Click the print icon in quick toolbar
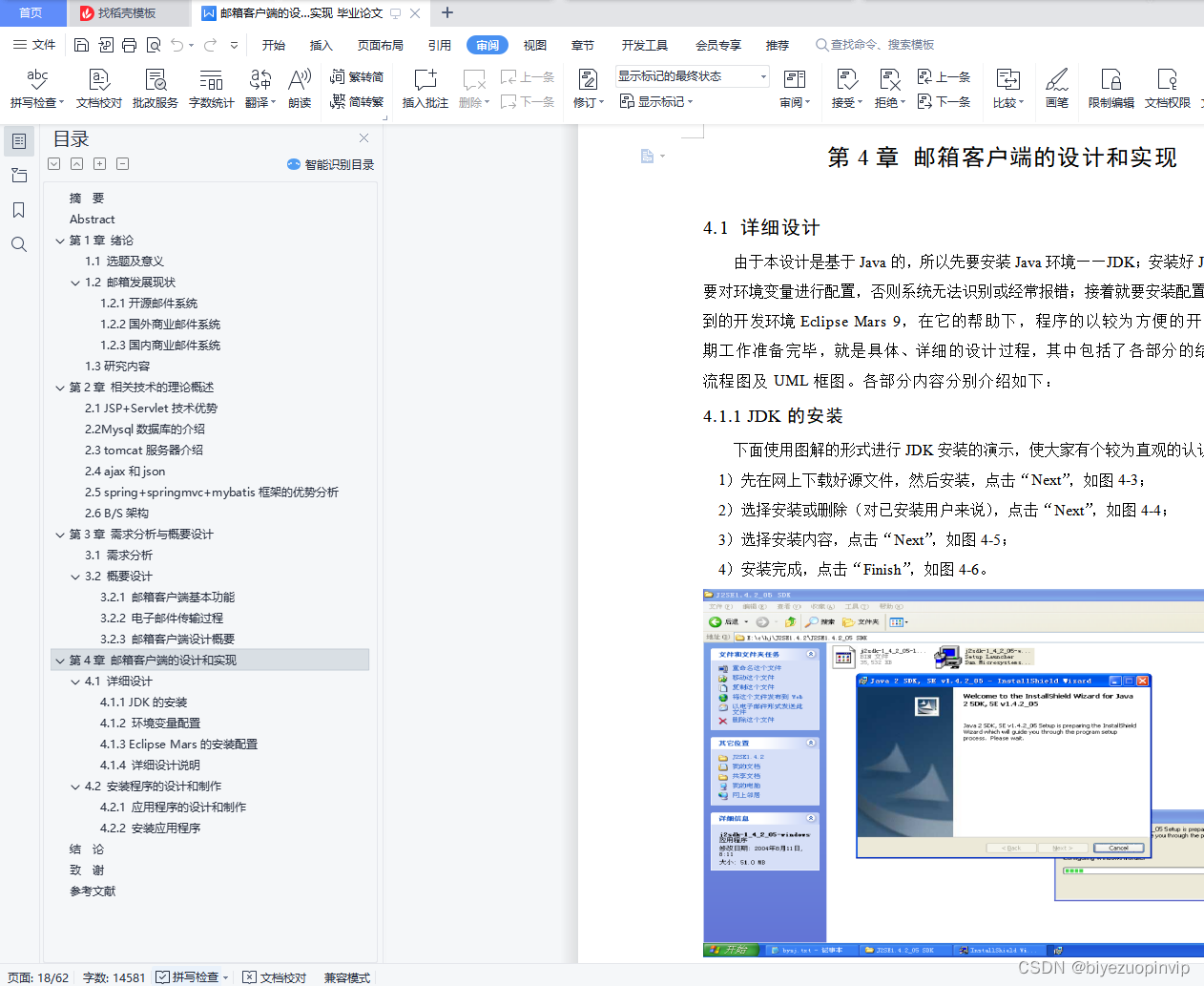 click(x=129, y=45)
